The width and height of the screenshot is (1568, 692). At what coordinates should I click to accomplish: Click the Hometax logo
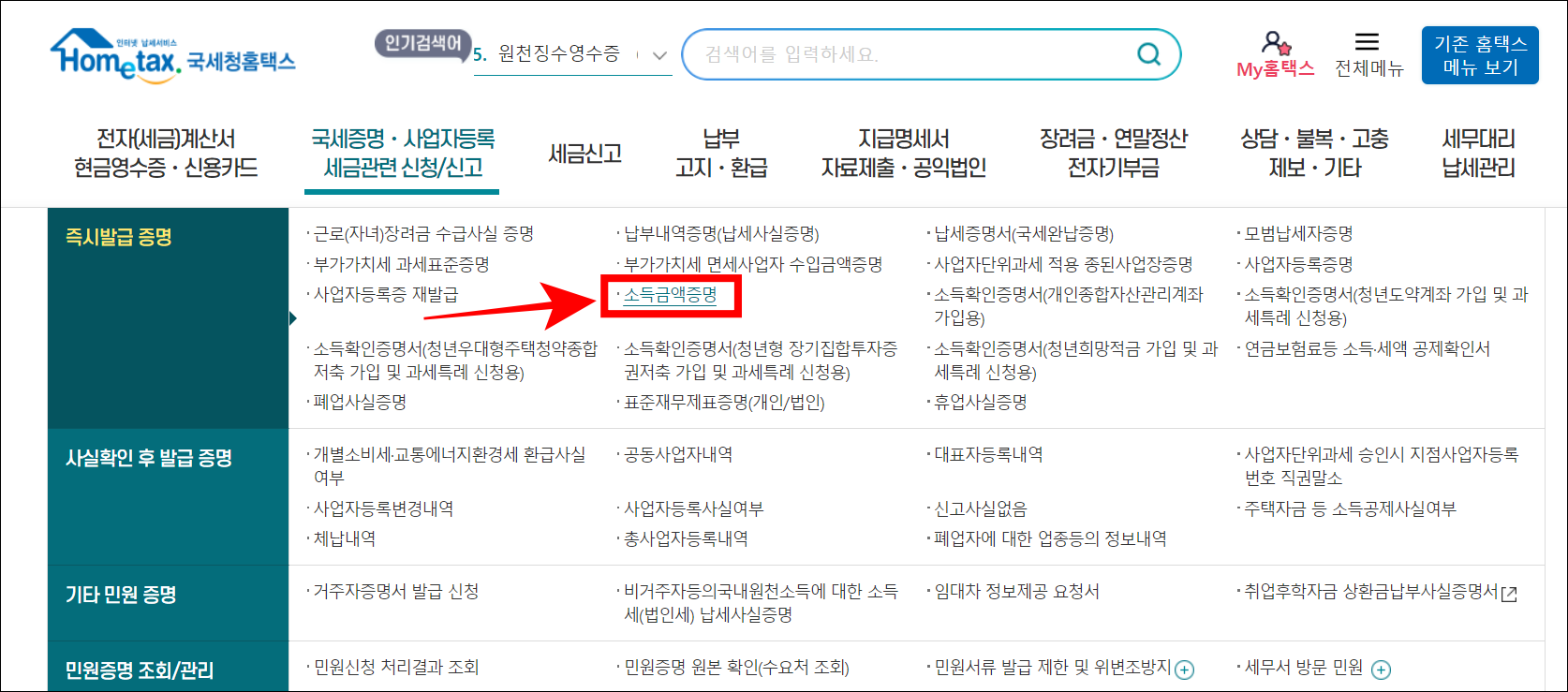tap(173, 55)
